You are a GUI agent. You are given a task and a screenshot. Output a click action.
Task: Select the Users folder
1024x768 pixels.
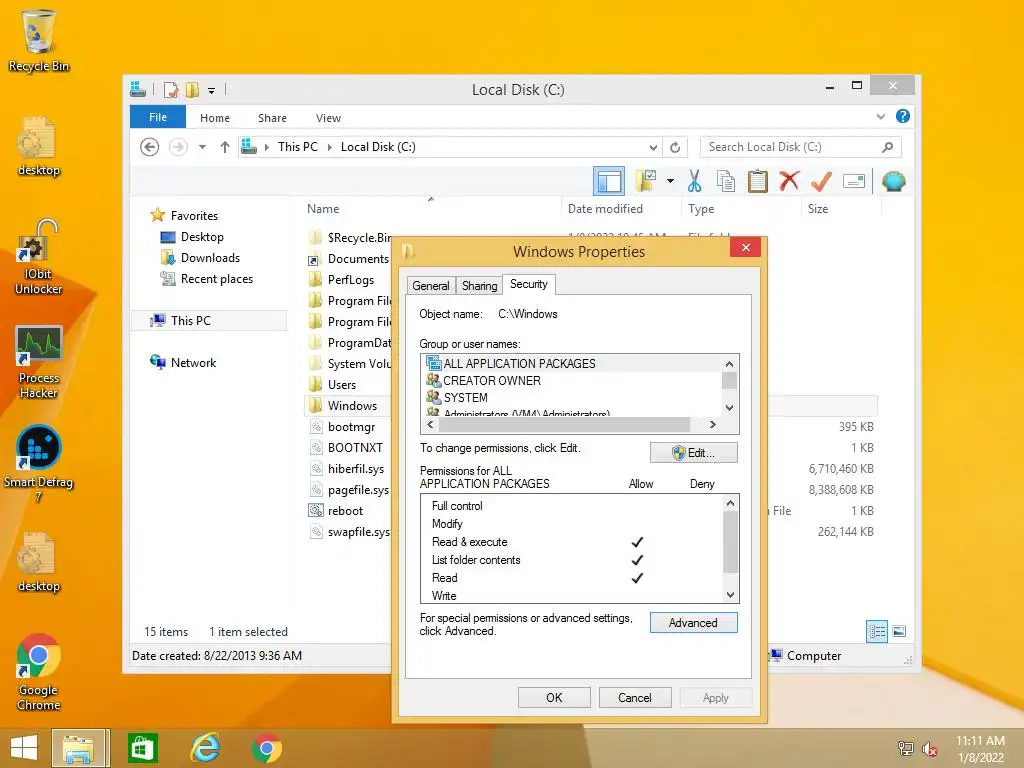click(x=342, y=385)
